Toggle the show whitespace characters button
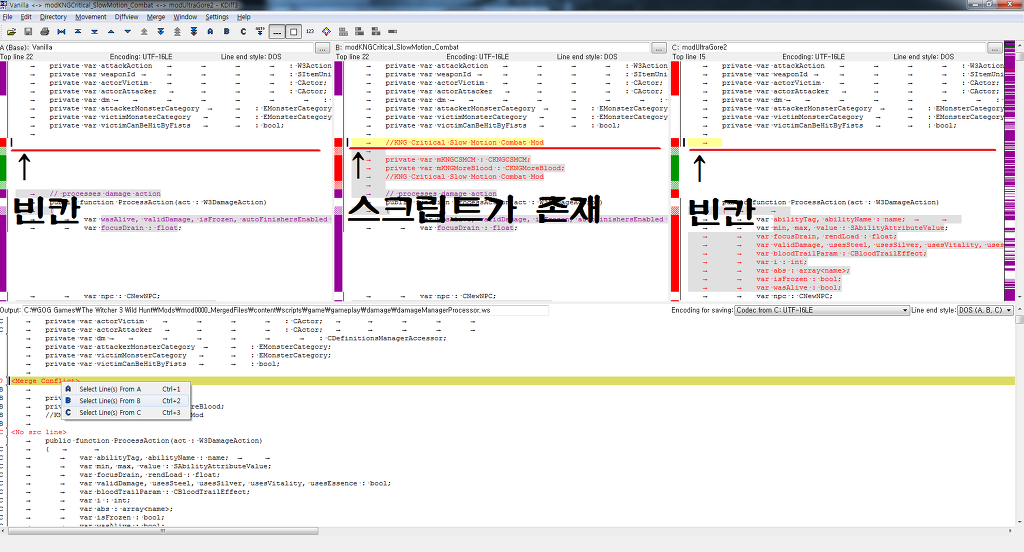1024x552 pixels. click(x=276, y=32)
